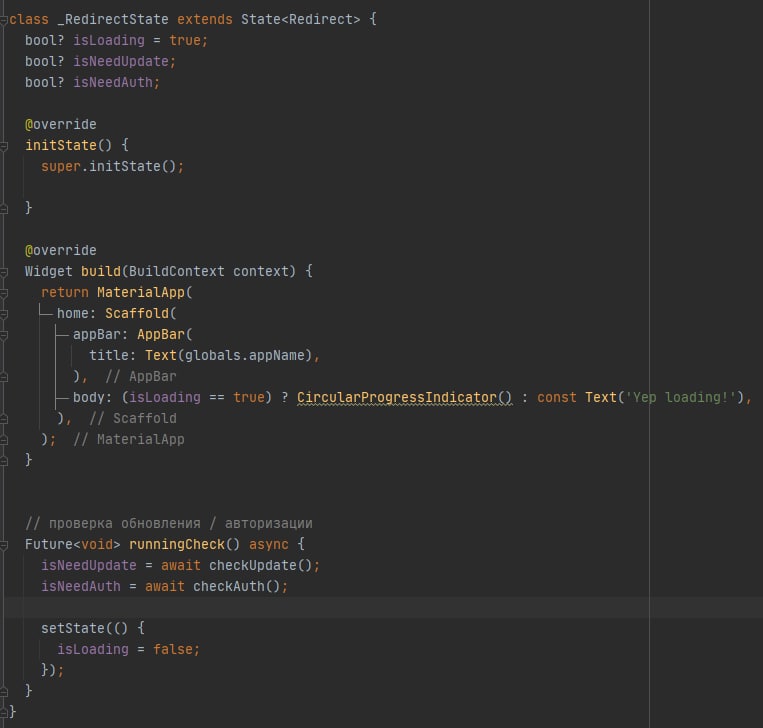The width and height of the screenshot is (763, 728).
Task: Click 'isNeedUpdate' in its bool? declaration
Action: (x=121, y=61)
